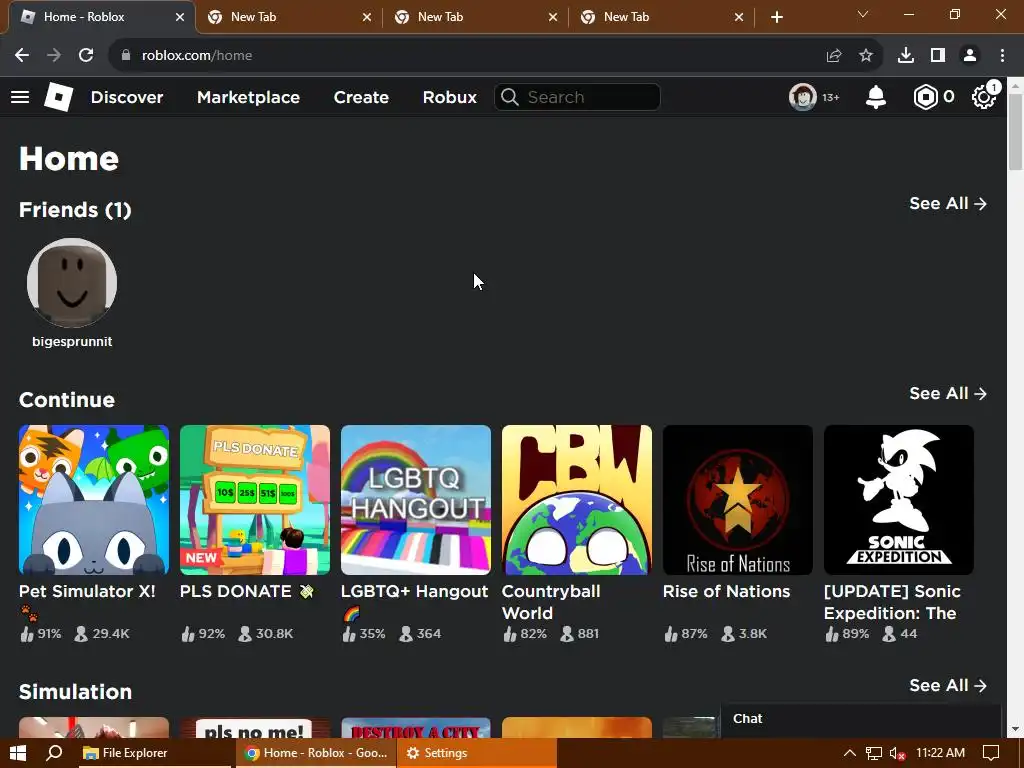Click the Simulation section heading

click(x=75, y=692)
